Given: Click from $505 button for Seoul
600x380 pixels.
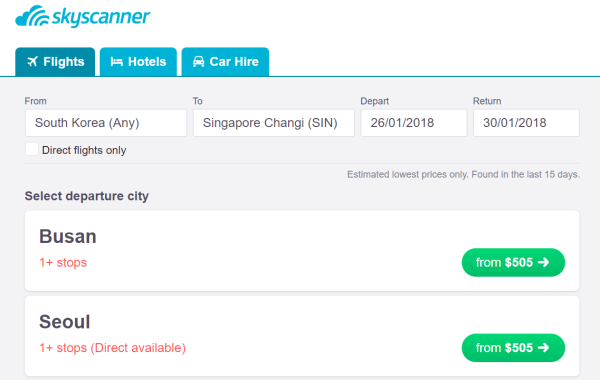Looking at the screenshot, I should pyautogui.click(x=513, y=347).
